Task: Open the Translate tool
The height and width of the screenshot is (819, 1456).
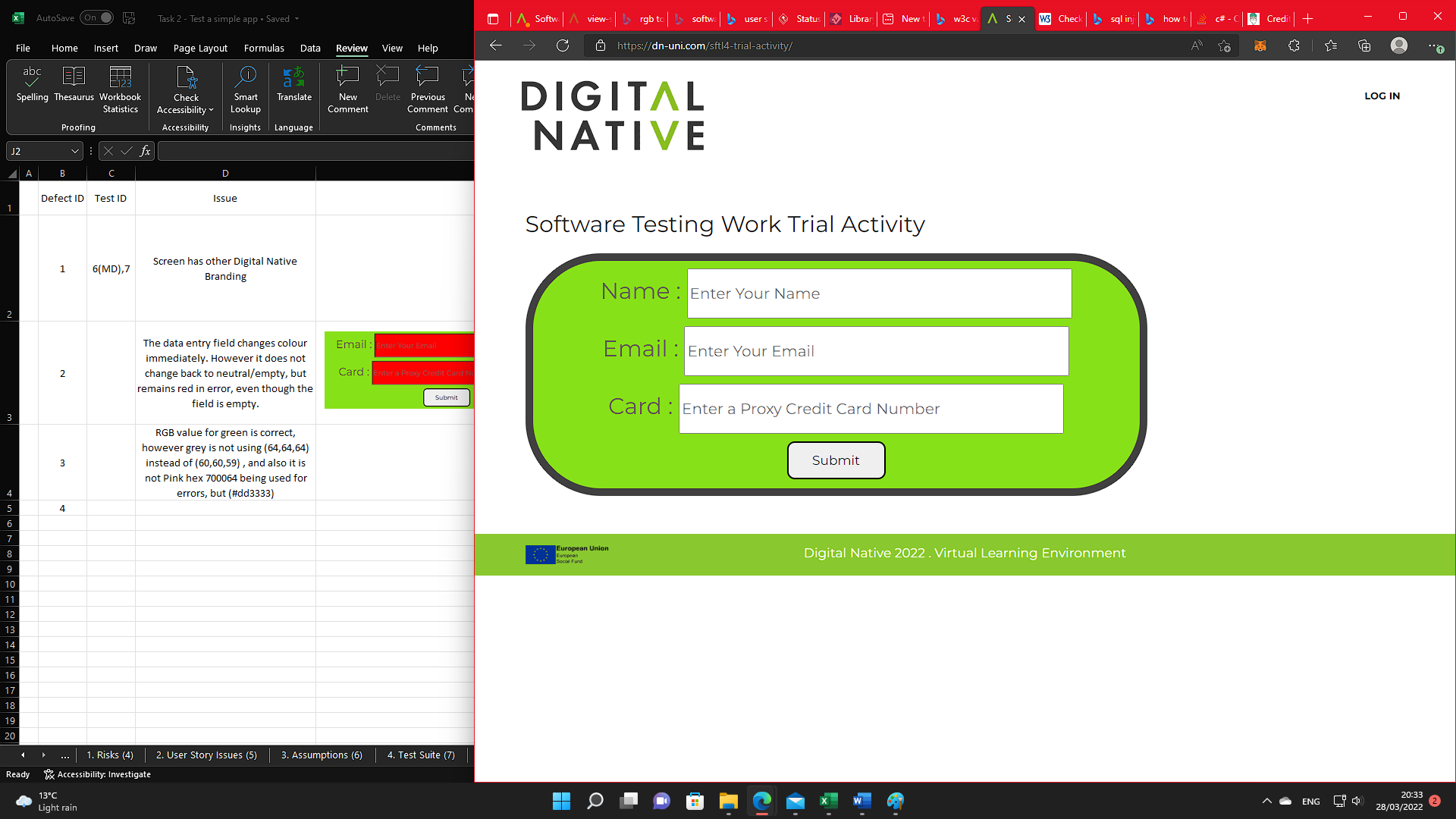Action: point(294,84)
